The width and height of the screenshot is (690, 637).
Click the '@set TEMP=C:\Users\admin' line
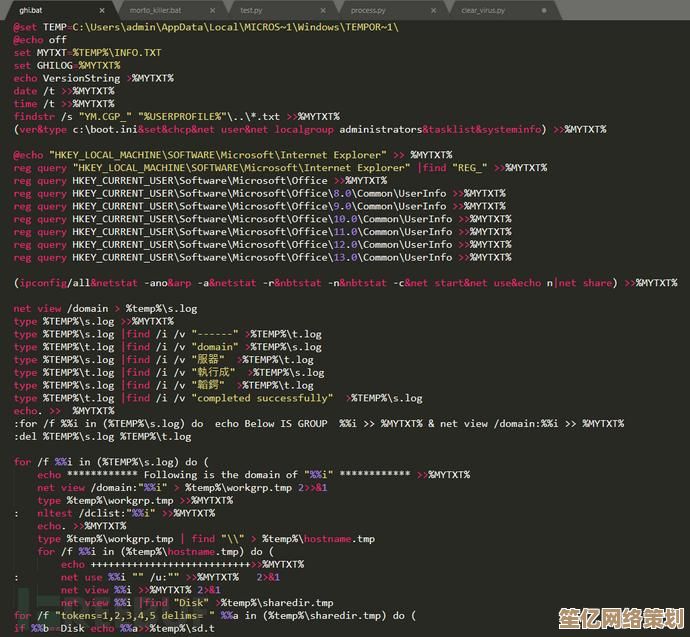tap(206, 27)
